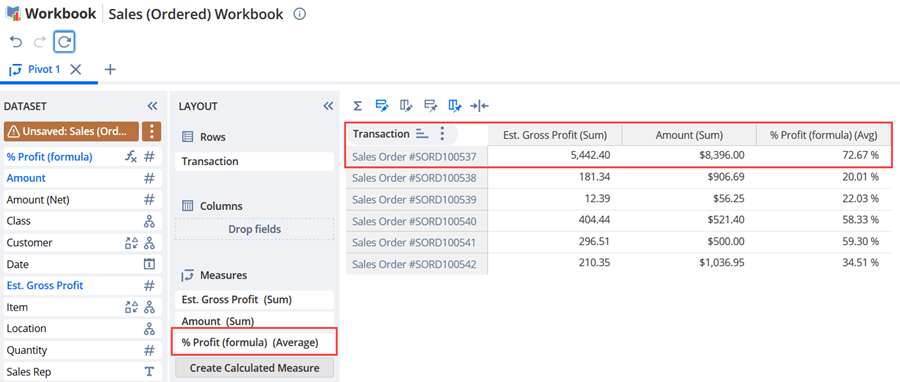Open Sales Order #SORD100540 row
The image size is (900, 382).
click(x=414, y=221)
